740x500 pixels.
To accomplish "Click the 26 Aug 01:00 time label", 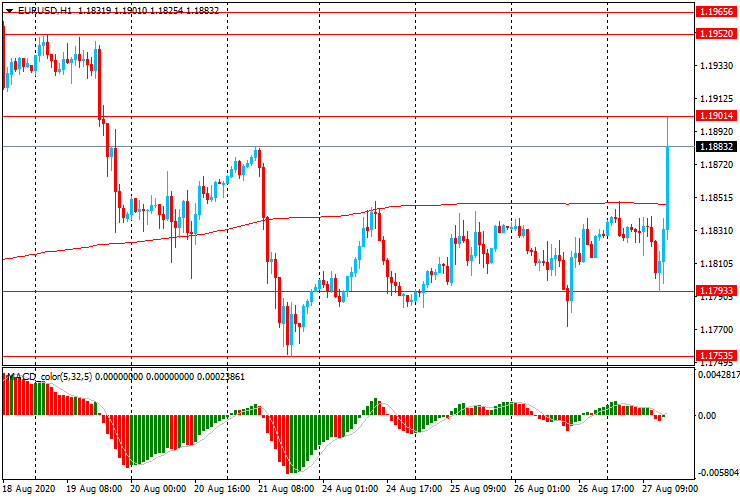I will click(x=543, y=490).
